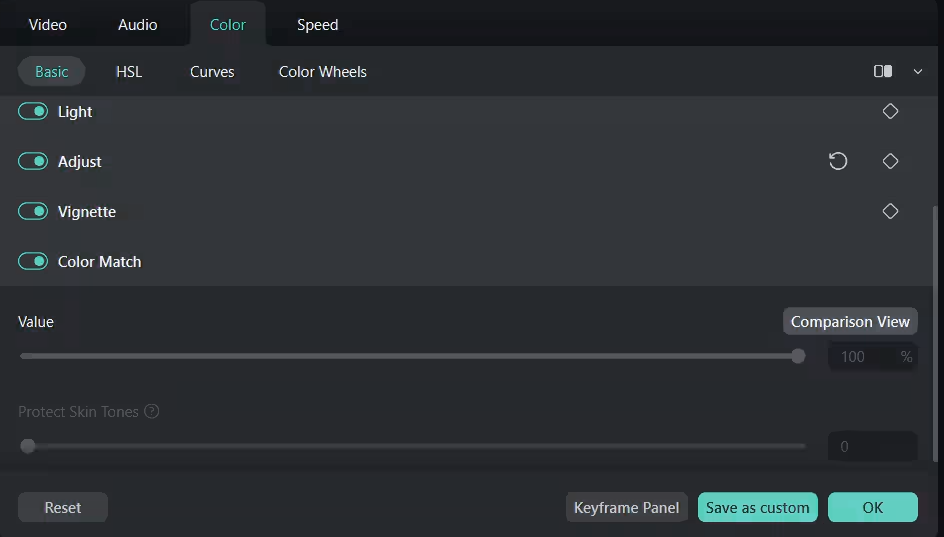944x537 pixels.
Task: Click the Value slider handle
Action: (x=798, y=356)
